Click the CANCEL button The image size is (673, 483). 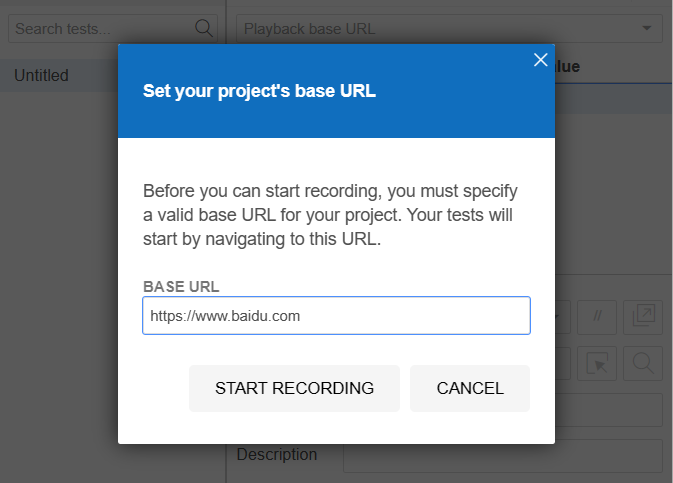[x=470, y=388]
